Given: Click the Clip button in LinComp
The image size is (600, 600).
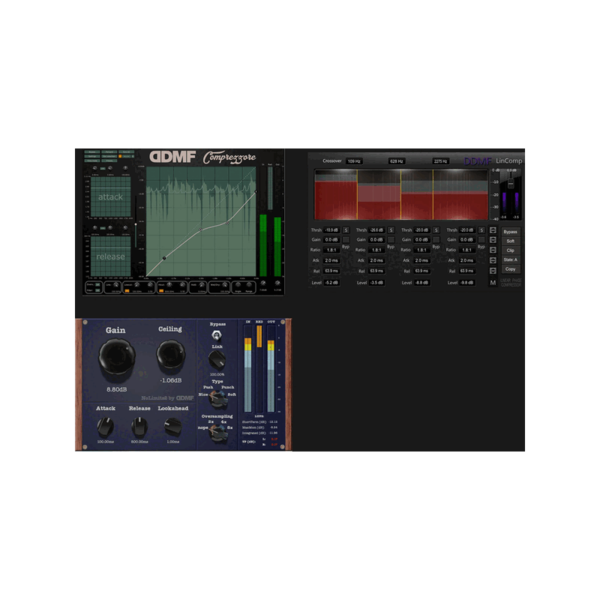Looking at the screenshot, I should click(510, 250).
